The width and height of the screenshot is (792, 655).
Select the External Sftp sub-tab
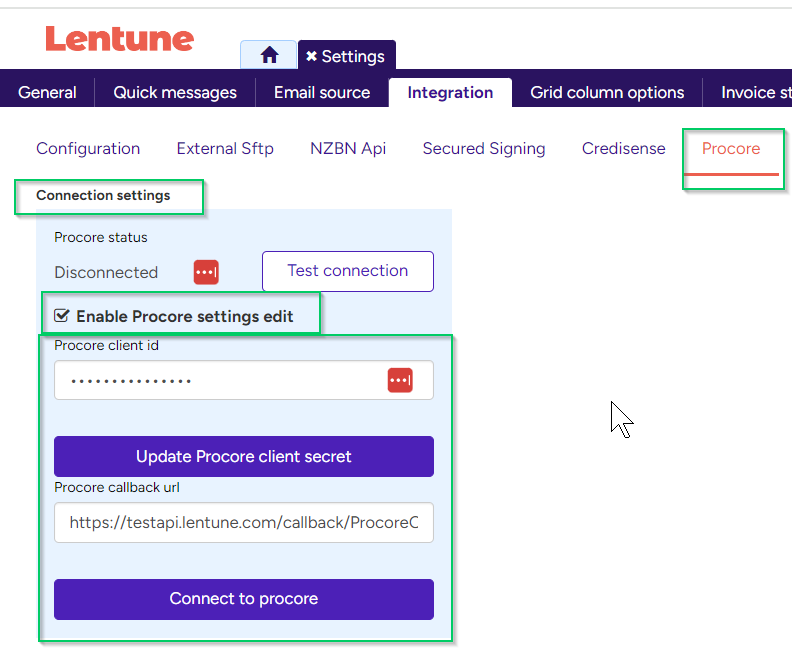225,149
